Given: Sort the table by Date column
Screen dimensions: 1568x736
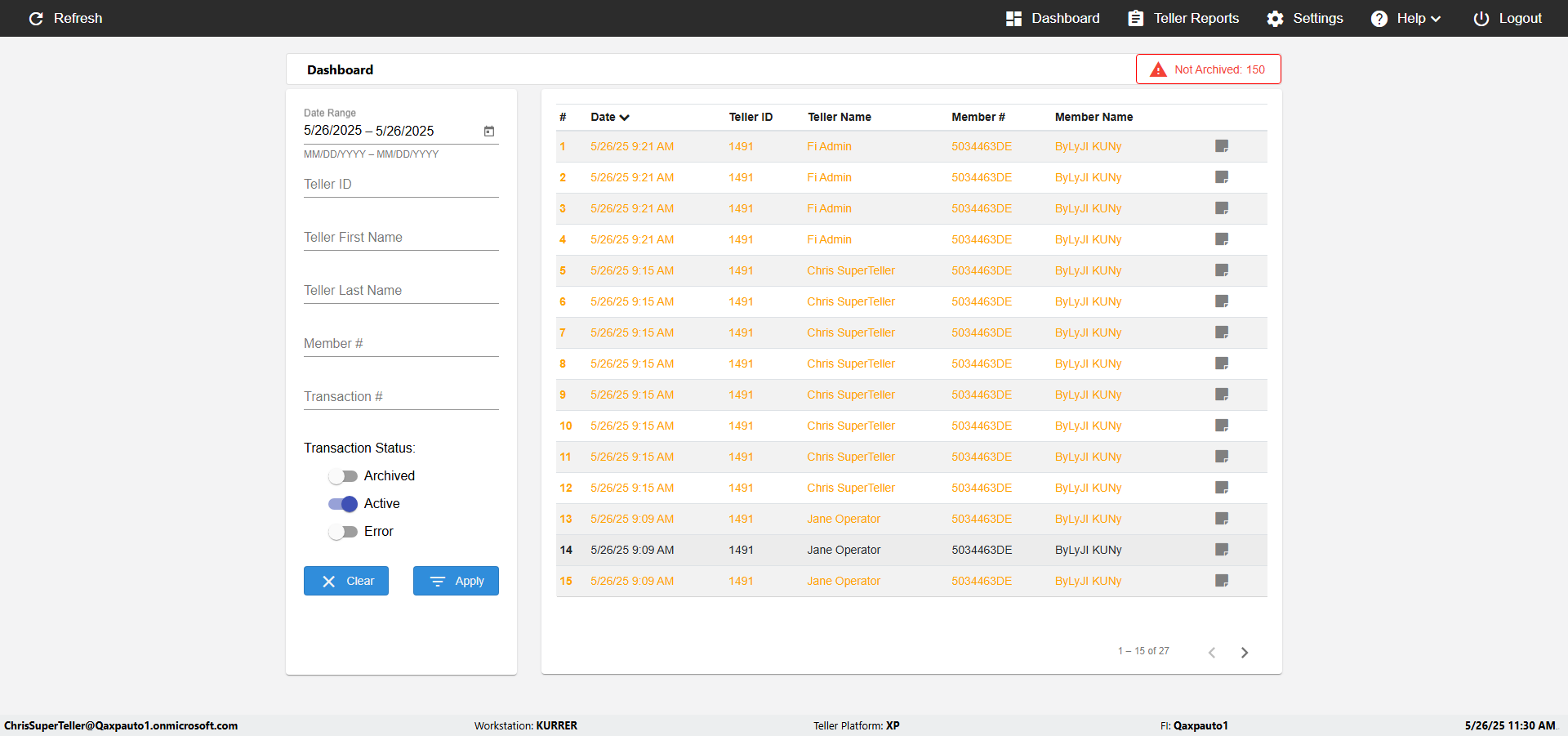Looking at the screenshot, I should pyautogui.click(x=610, y=117).
